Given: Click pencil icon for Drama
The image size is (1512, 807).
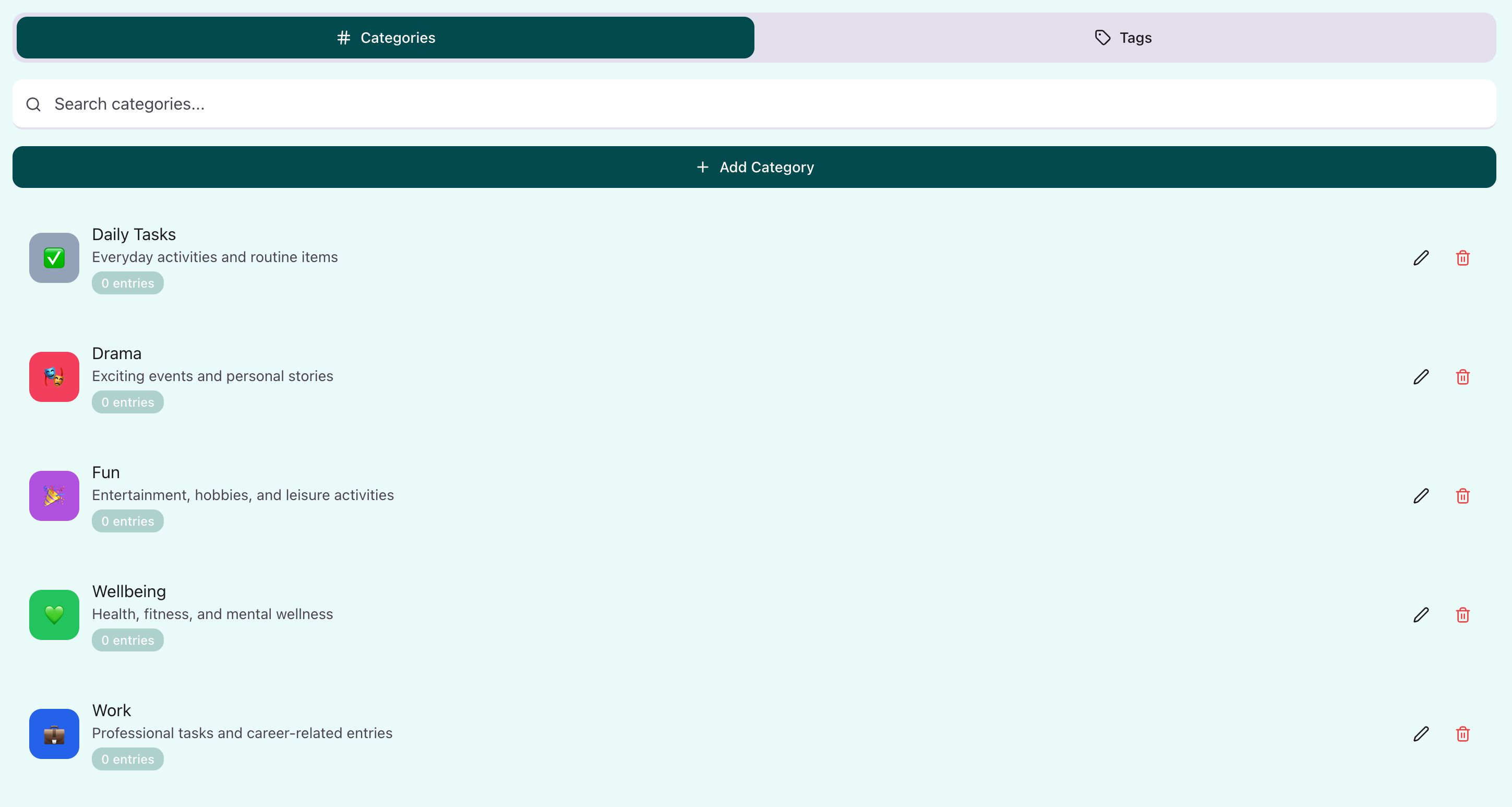Looking at the screenshot, I should click(1420, 377).
